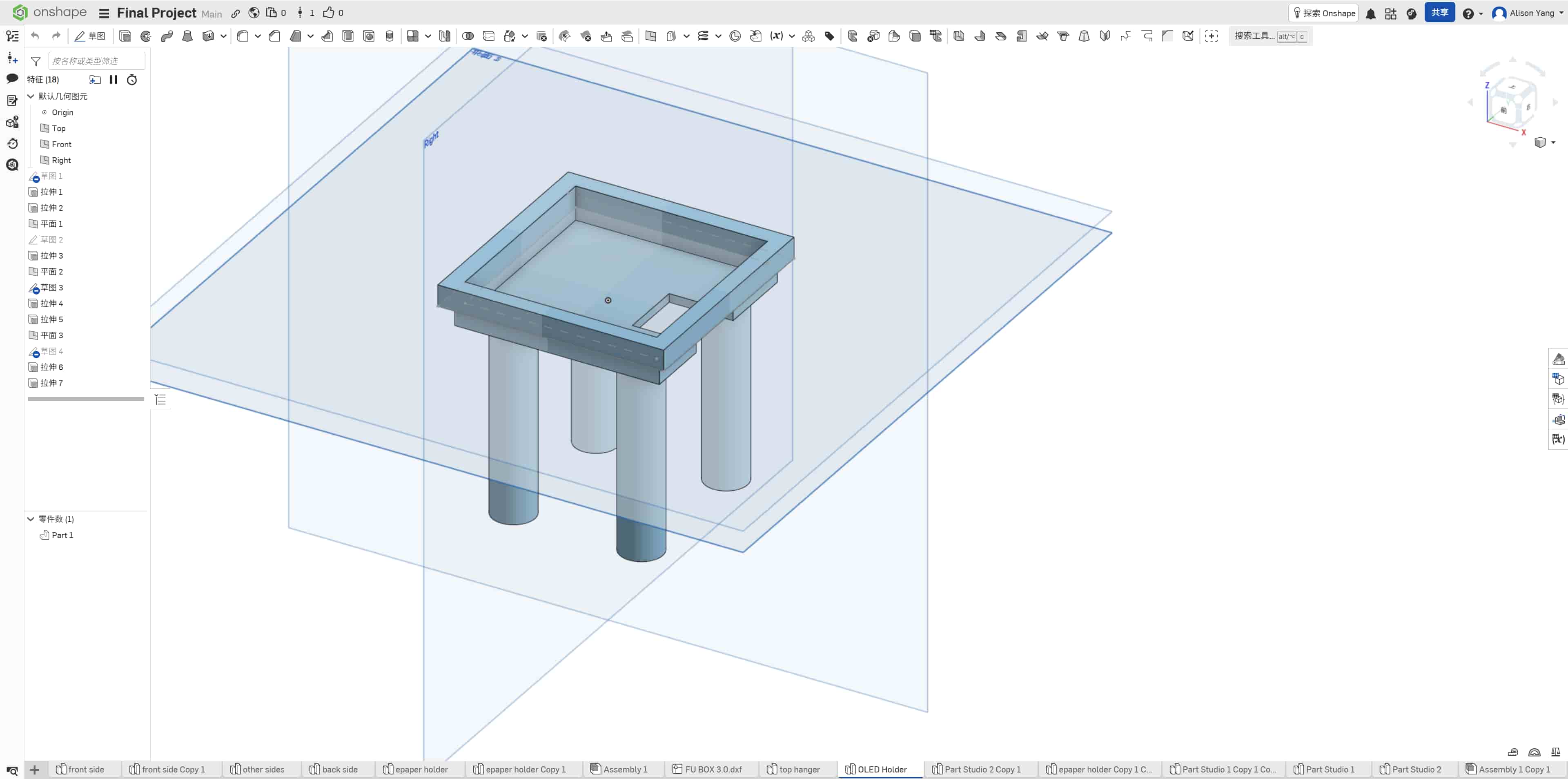Toggle the feature list panel icon
1568x779 pixels.
pyautogui.click(x=12, y=36)
